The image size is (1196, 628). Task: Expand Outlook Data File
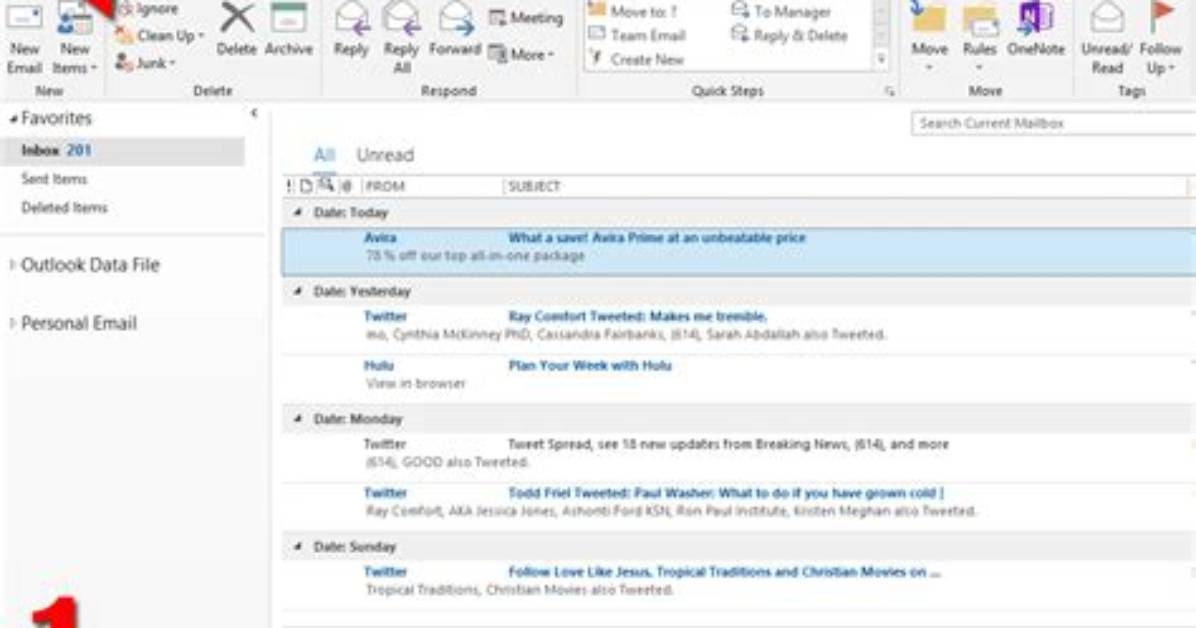click(12, 265)
